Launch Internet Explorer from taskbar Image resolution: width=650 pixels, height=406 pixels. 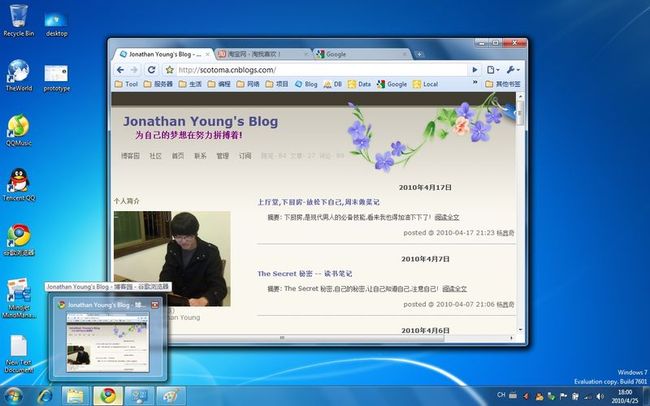[x=44, y=396]
